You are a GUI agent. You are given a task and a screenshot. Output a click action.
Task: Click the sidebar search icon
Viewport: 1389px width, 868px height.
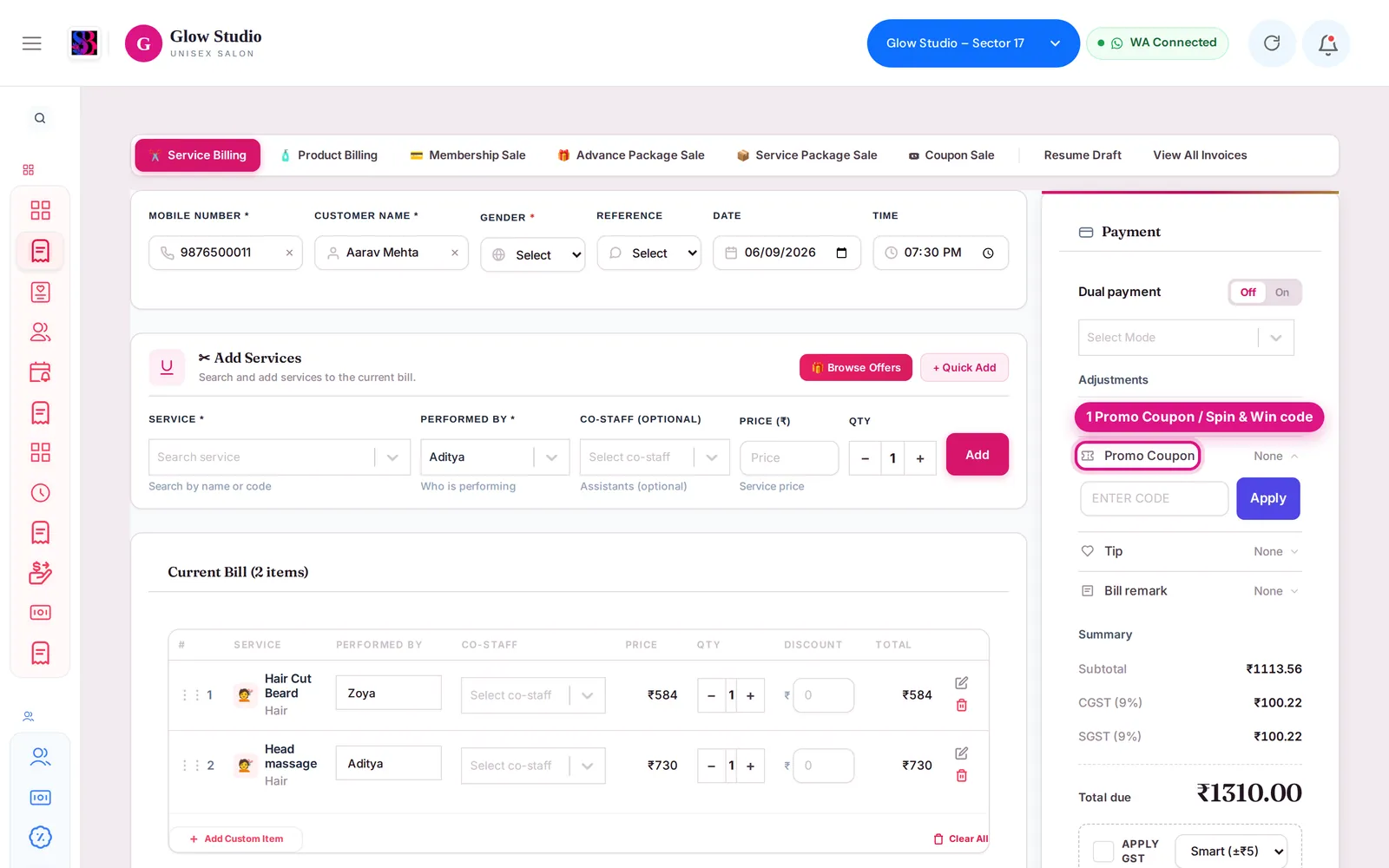coord(40,118)
